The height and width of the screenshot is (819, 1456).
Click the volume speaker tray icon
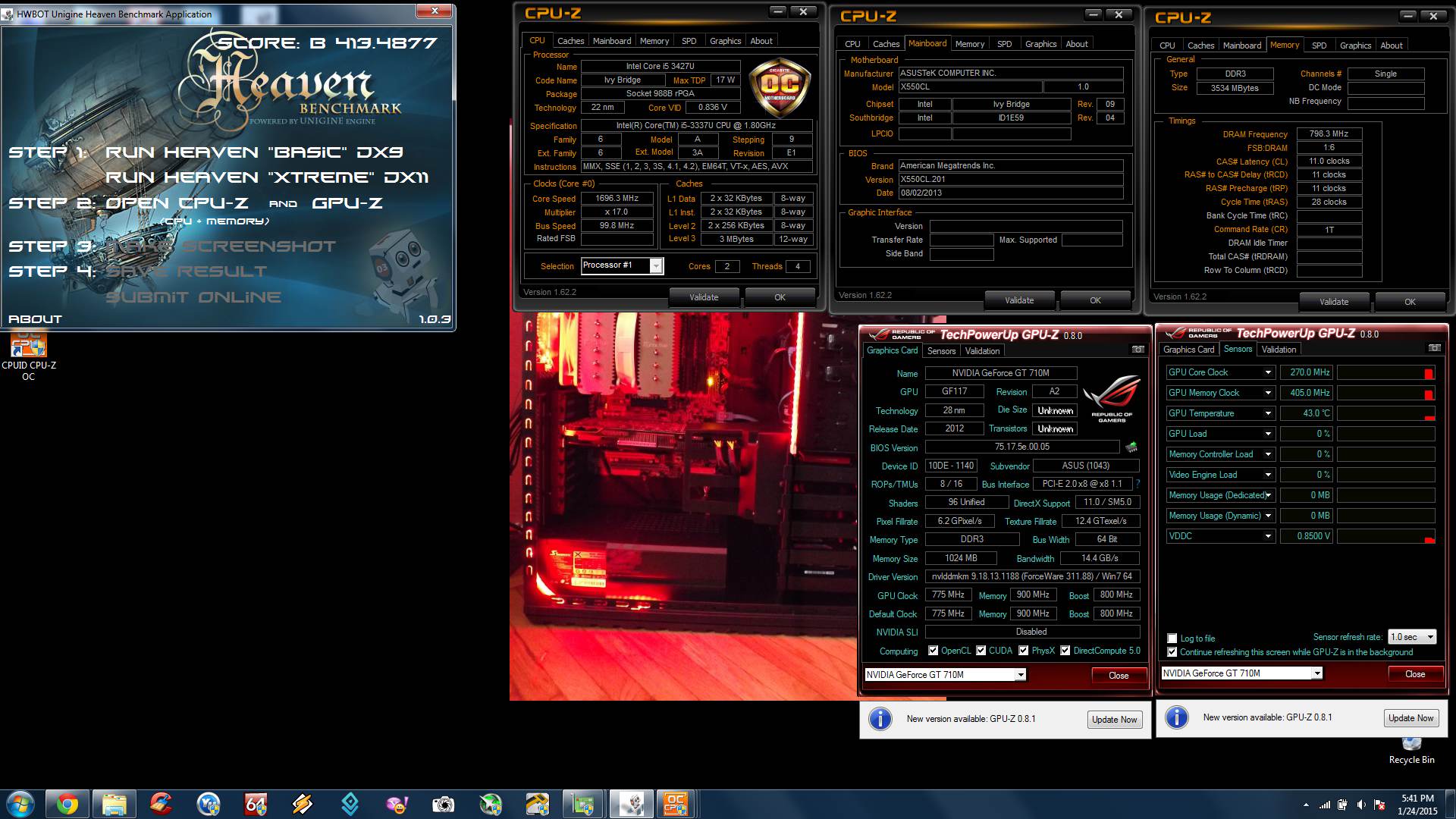point(1361,805)
